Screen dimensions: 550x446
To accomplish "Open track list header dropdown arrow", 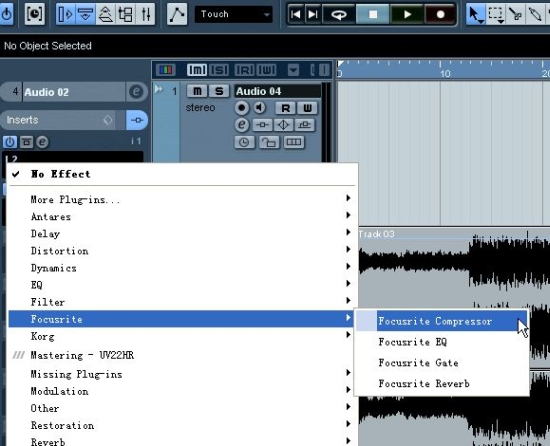I will coord(294,70).
